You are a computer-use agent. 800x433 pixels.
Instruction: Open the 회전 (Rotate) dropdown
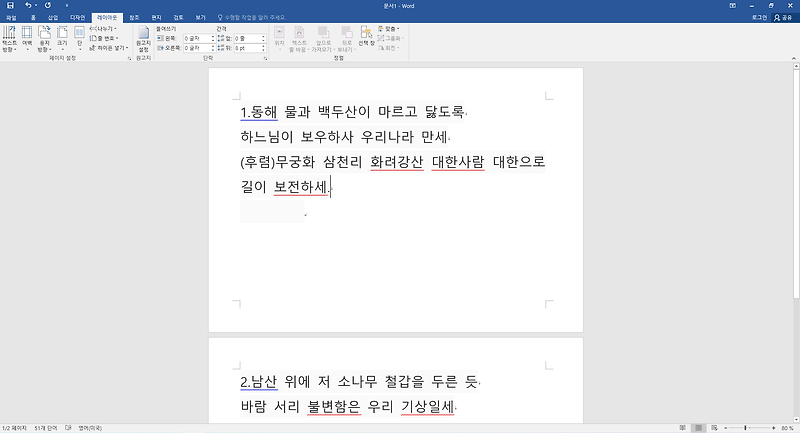[x=389, y=48]
